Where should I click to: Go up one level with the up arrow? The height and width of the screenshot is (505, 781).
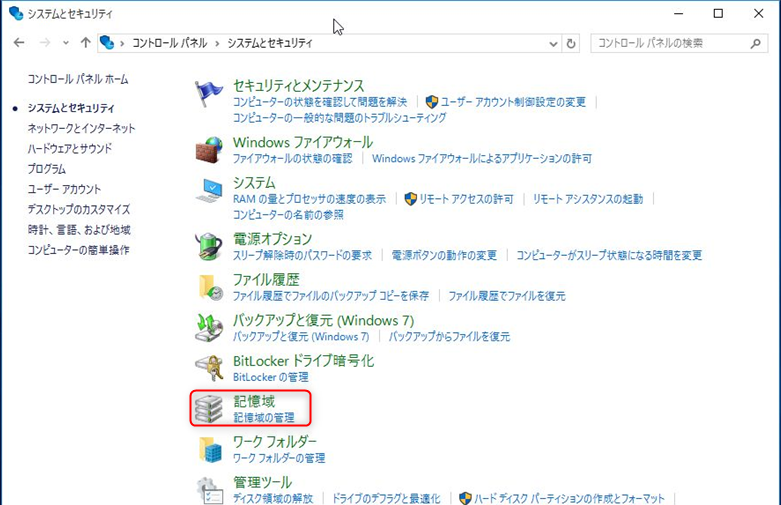(86, 44)
